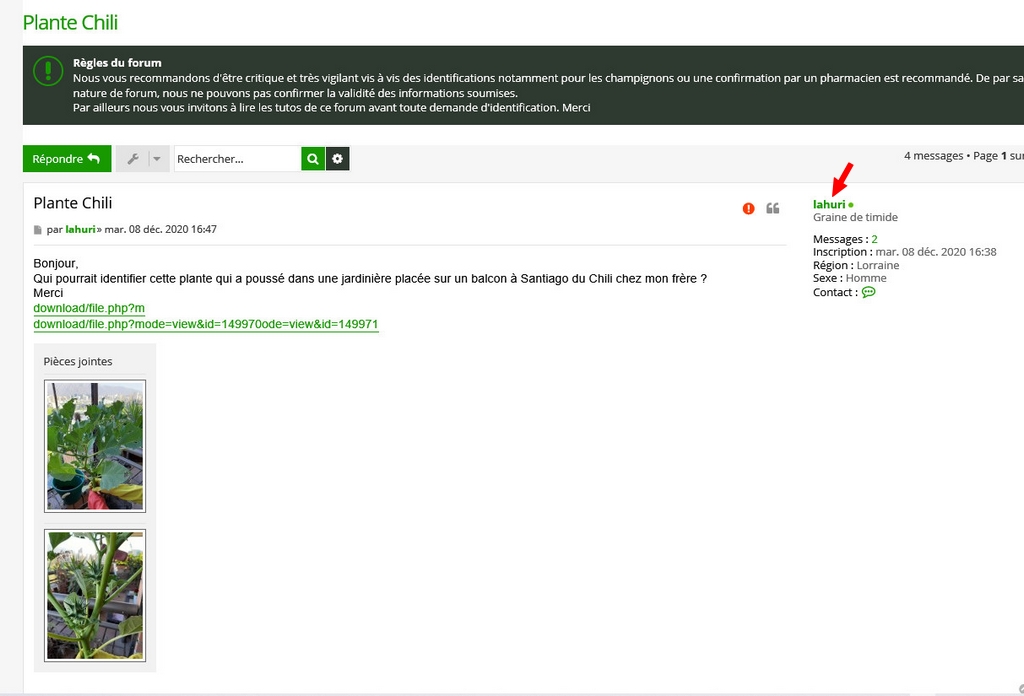Click the Plante Chili post title

pyautogui.click(x=73, y=203)
